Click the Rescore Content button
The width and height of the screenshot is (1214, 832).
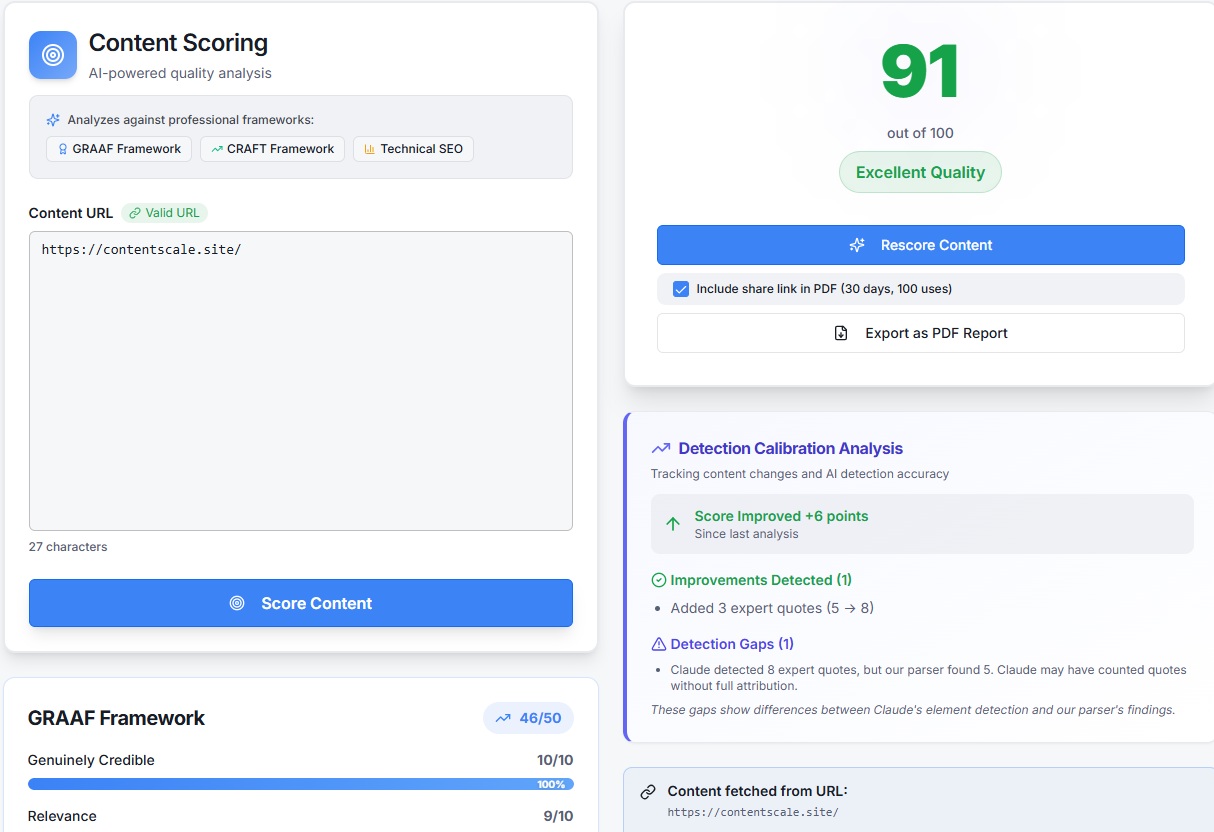(x=920, y=244)
